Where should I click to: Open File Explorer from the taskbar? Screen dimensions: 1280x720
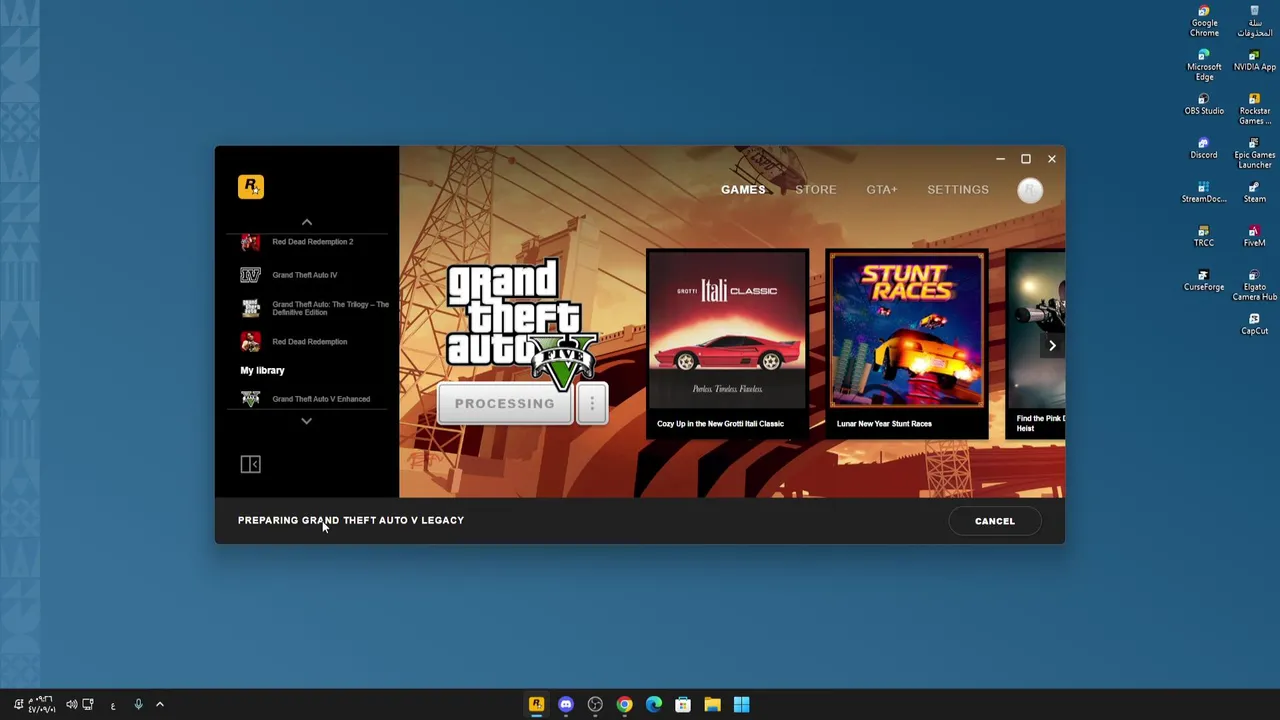pos(712,704)
